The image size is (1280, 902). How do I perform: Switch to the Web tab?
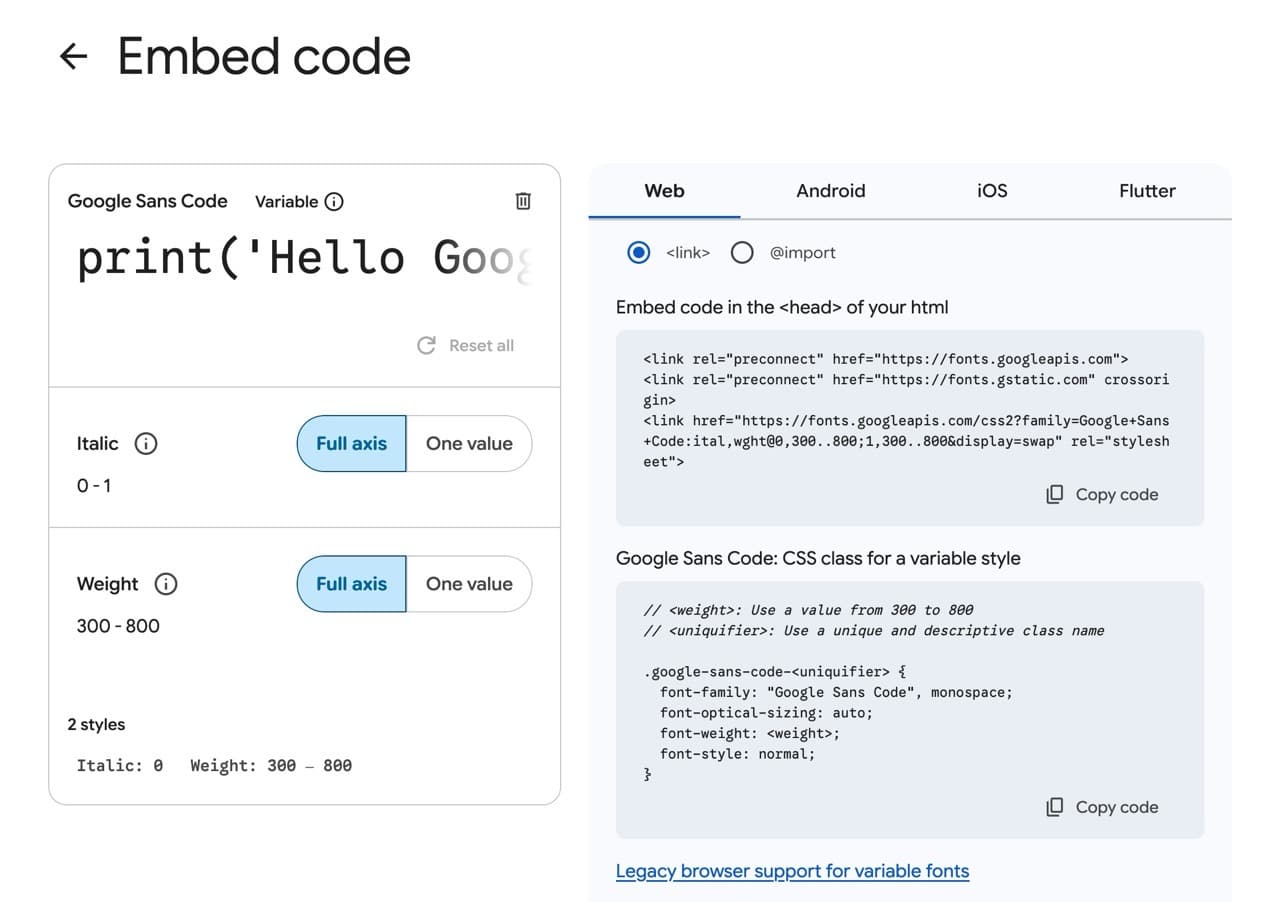tap(664, 191)
